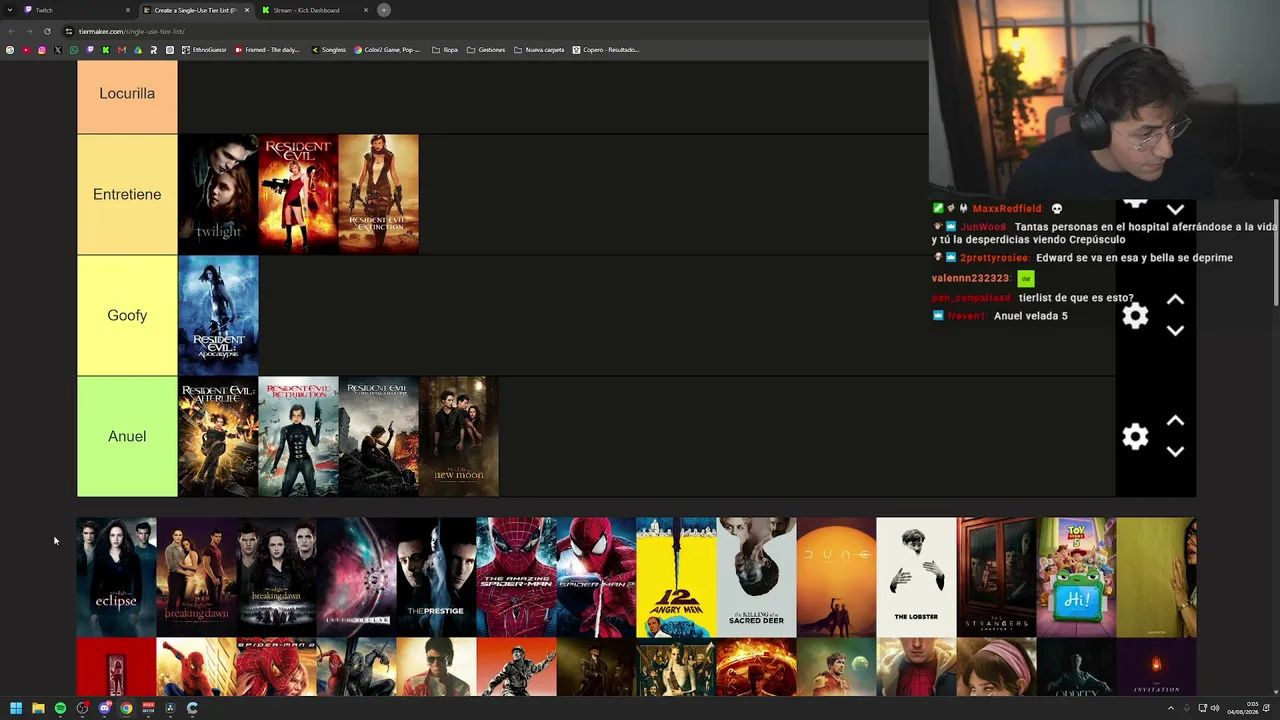Open the Gmail bookmark icon
This screenshot has height=720, width=1280.
[121, 50]
